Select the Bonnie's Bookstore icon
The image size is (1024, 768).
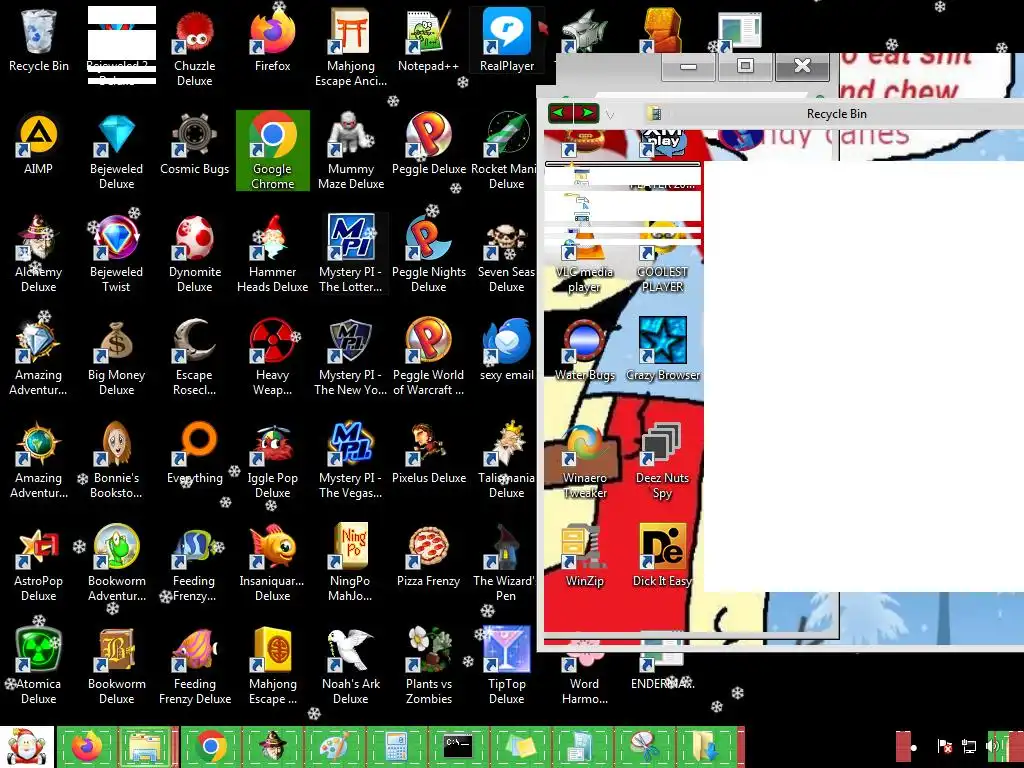[x=116, y=460]
